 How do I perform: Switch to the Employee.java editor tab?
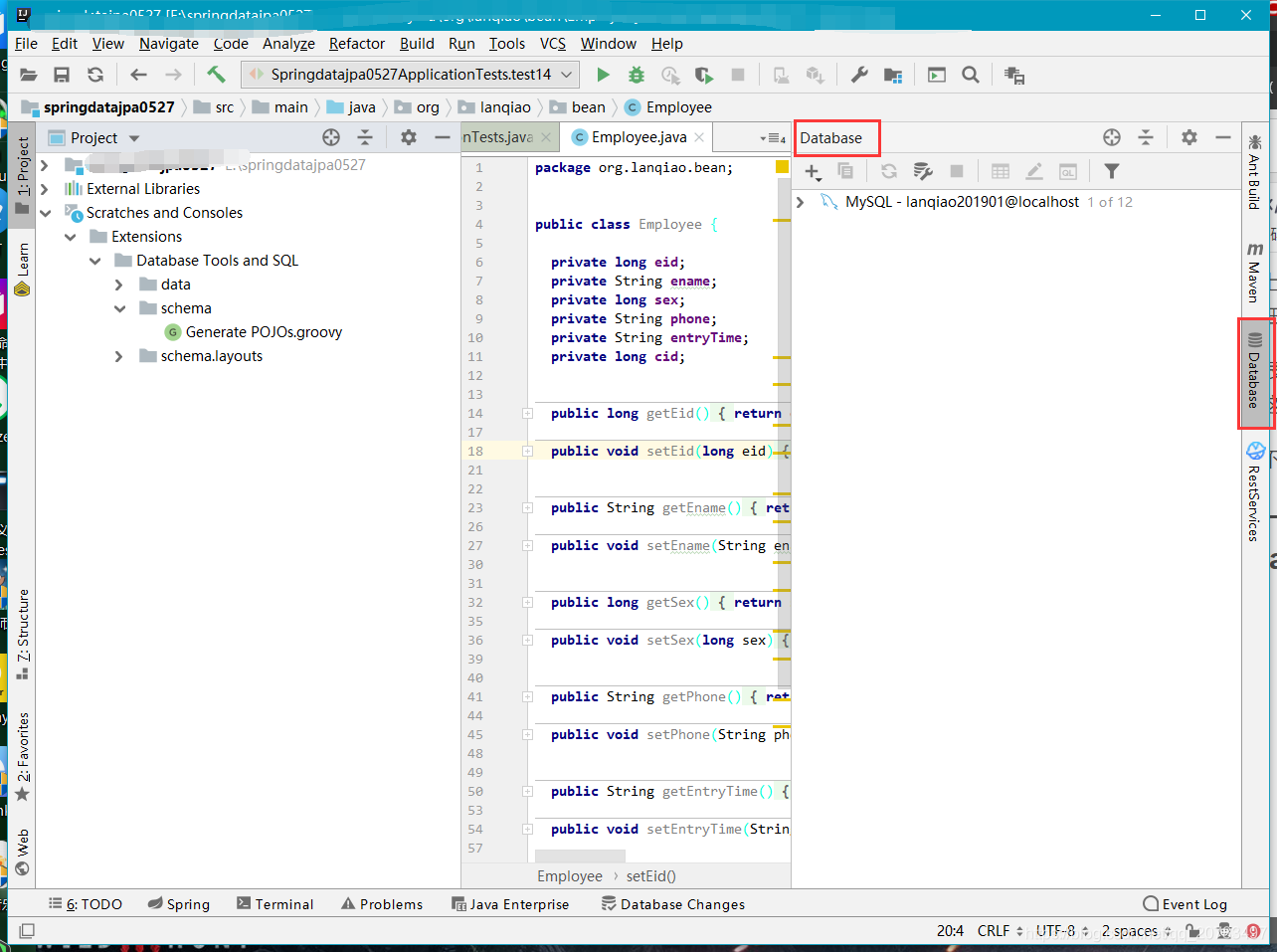click(x=638, y=137)
